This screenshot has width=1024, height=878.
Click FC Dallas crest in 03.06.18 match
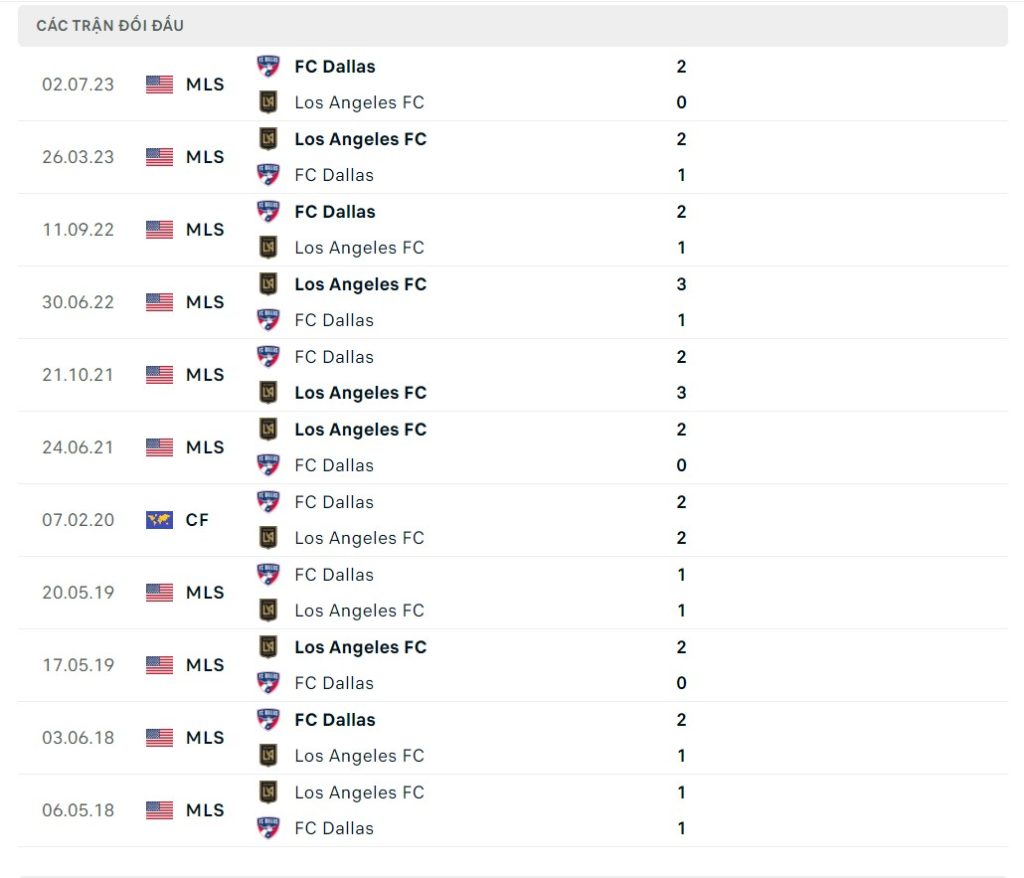pyautogui.click(x=268, y=720)
